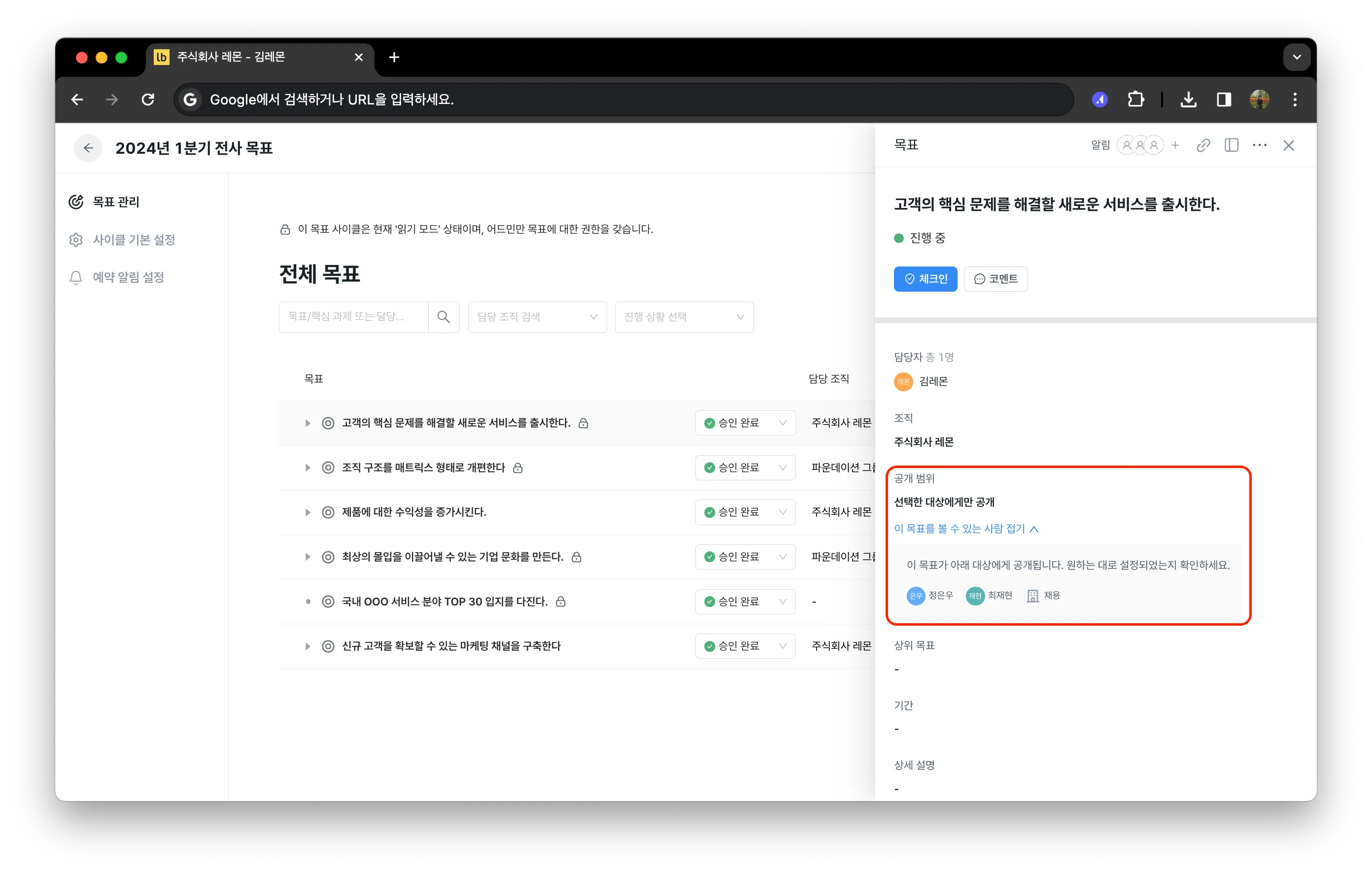Collapse 이 목표를 볼 수 있는 사람 접기 link
This screenshot has width=1372, height=874.
pyautogui.click(x=966, y=529)
